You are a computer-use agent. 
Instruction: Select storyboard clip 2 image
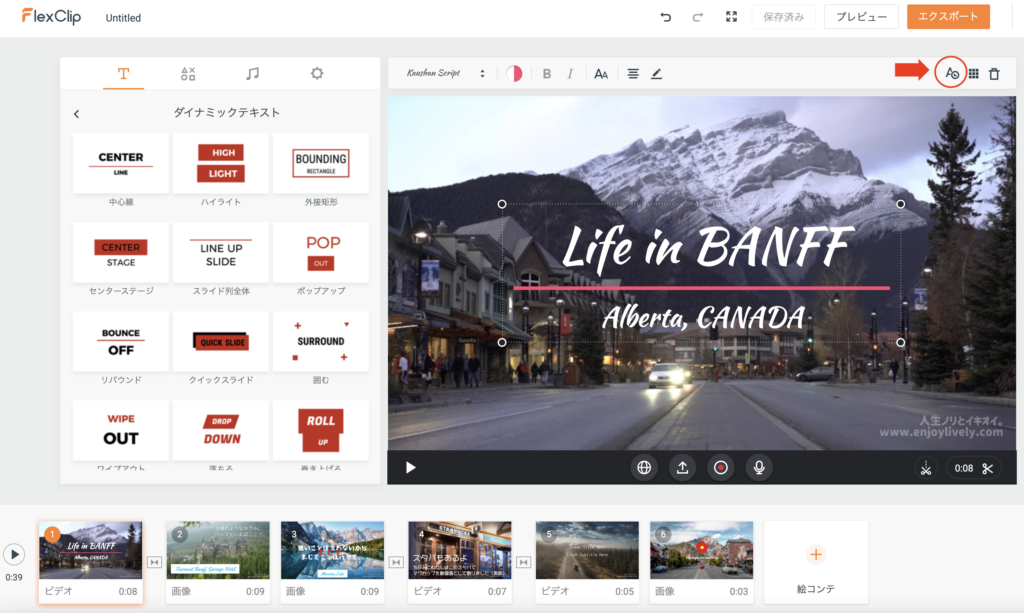tap(217, 562)
